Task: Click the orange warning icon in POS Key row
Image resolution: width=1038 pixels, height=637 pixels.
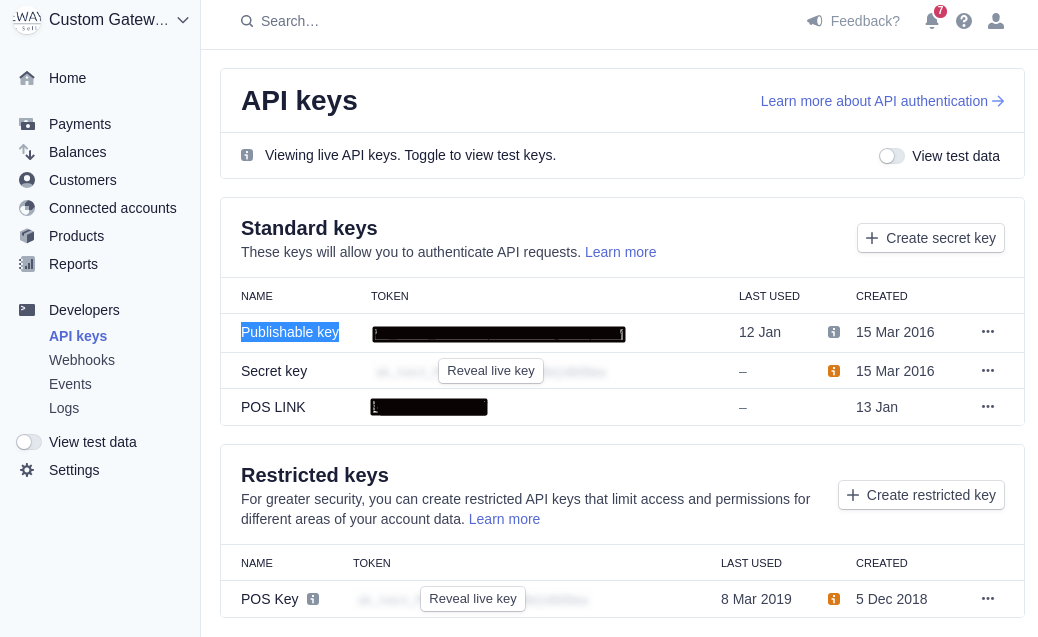Action: pyautogui.click(x=834, y=599)
